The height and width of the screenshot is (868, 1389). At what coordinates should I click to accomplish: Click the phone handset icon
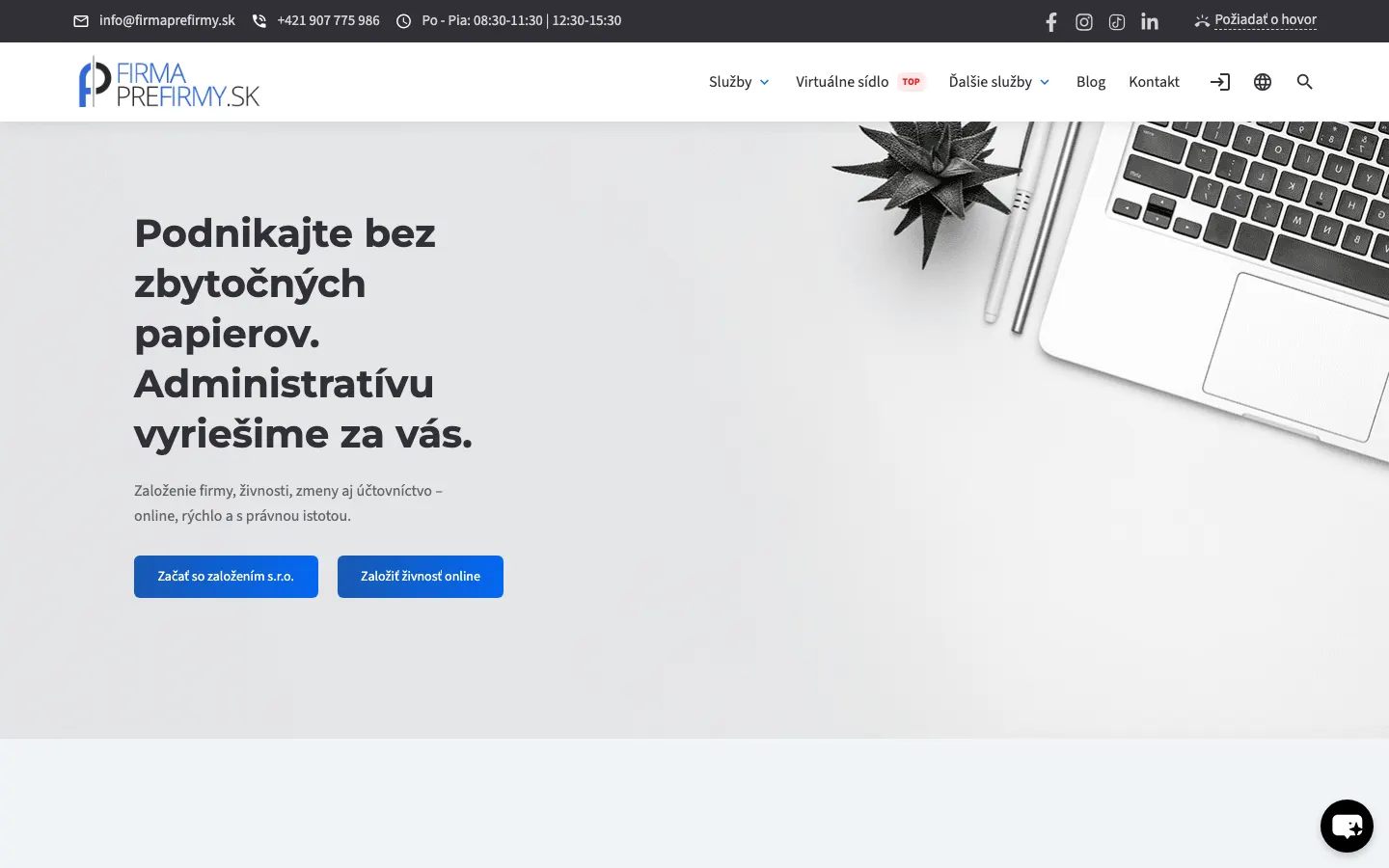tap(259, 21)
